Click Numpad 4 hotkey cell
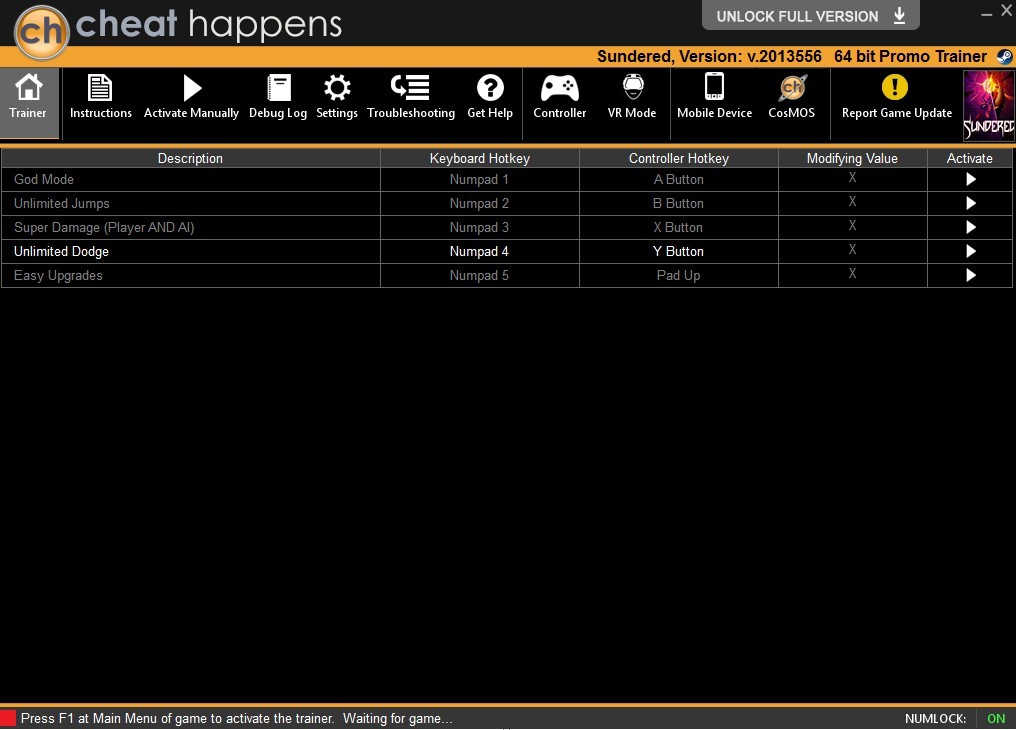1016x730 pixels. pos(479,251)
